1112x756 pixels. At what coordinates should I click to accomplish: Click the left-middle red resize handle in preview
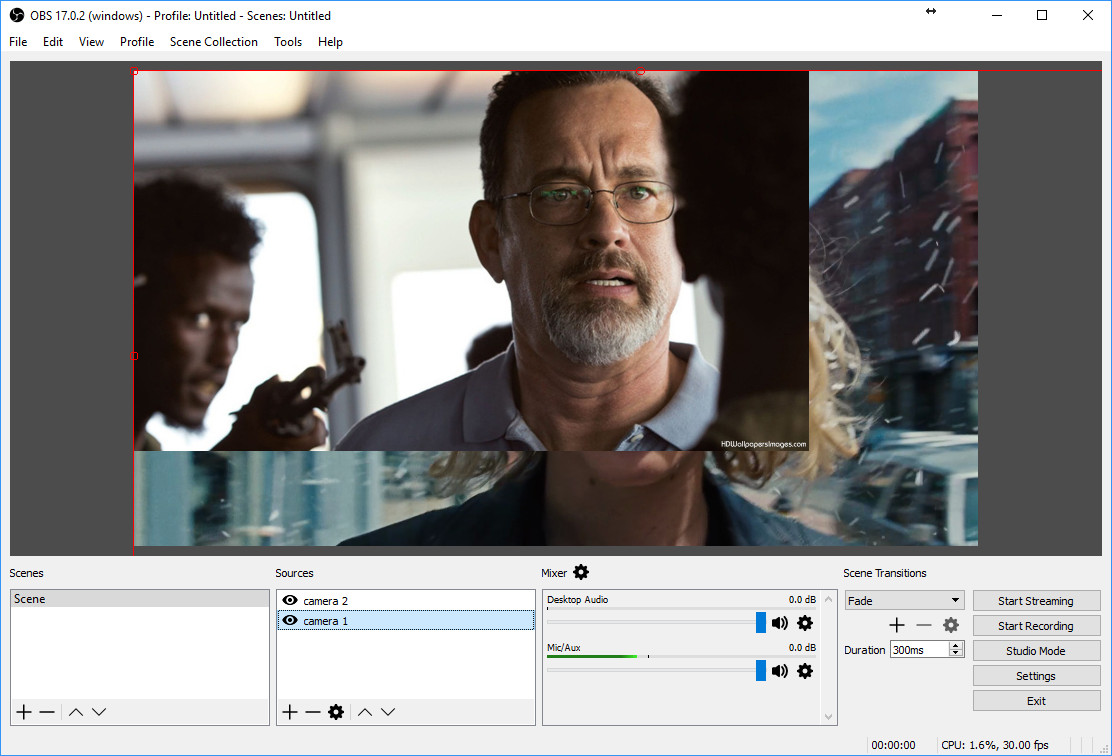(135, 356)
